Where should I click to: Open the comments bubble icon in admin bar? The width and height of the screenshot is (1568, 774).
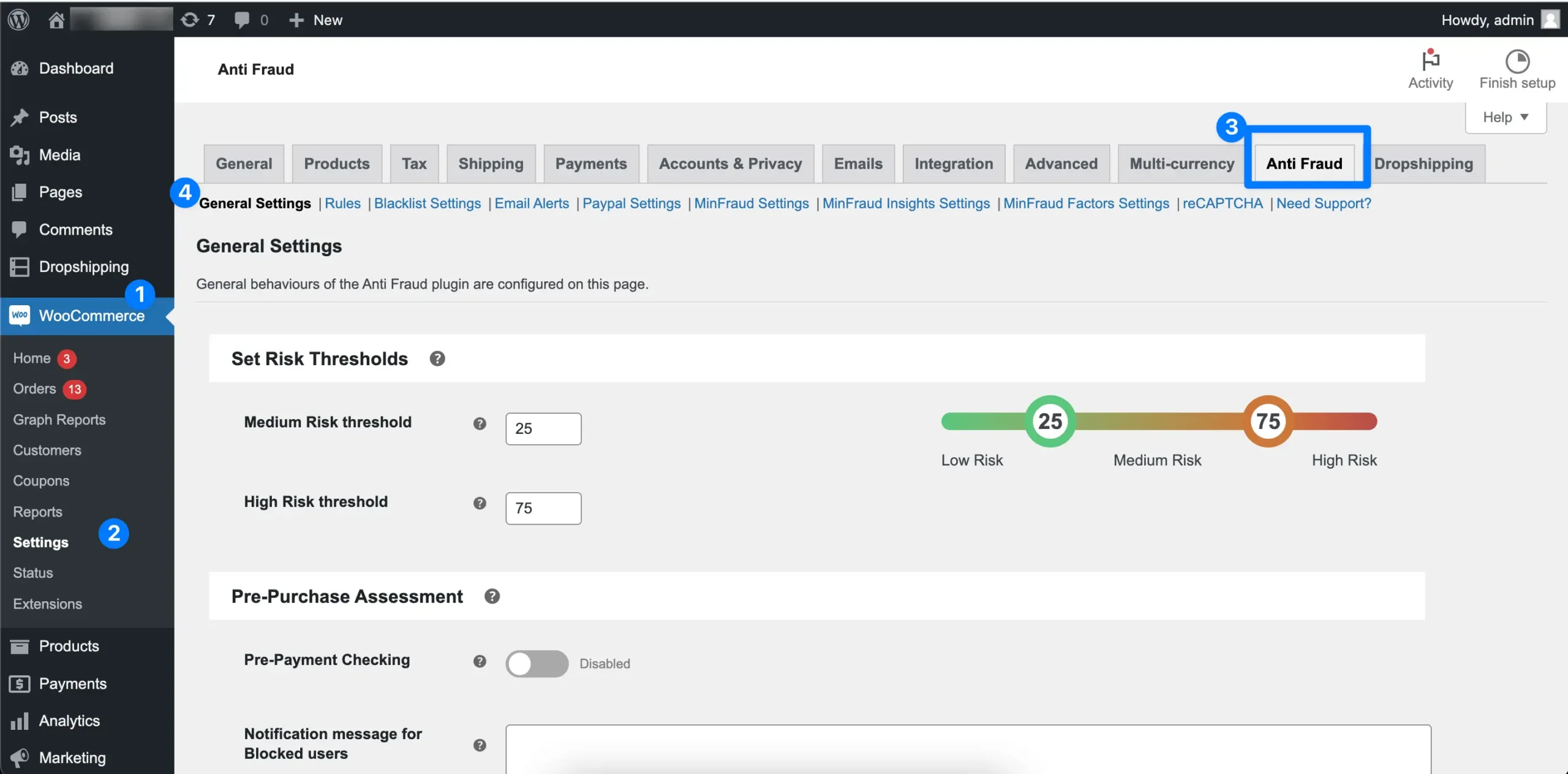tap(242, 20)
